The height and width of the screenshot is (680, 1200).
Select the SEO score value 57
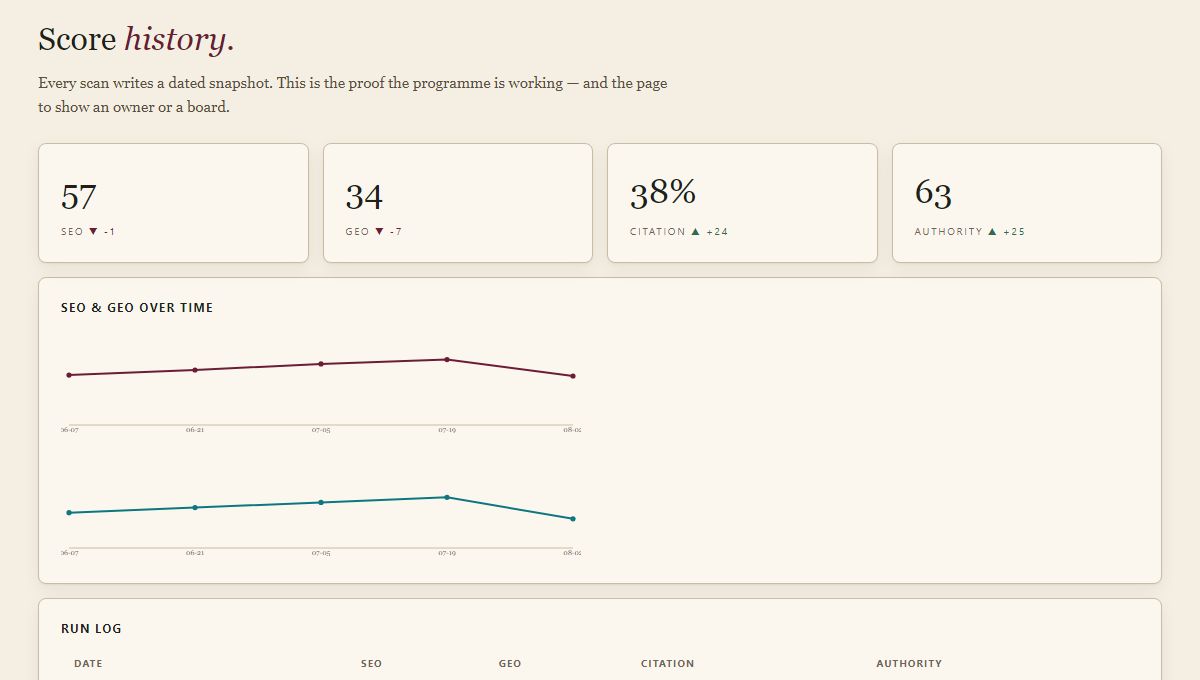79,197
